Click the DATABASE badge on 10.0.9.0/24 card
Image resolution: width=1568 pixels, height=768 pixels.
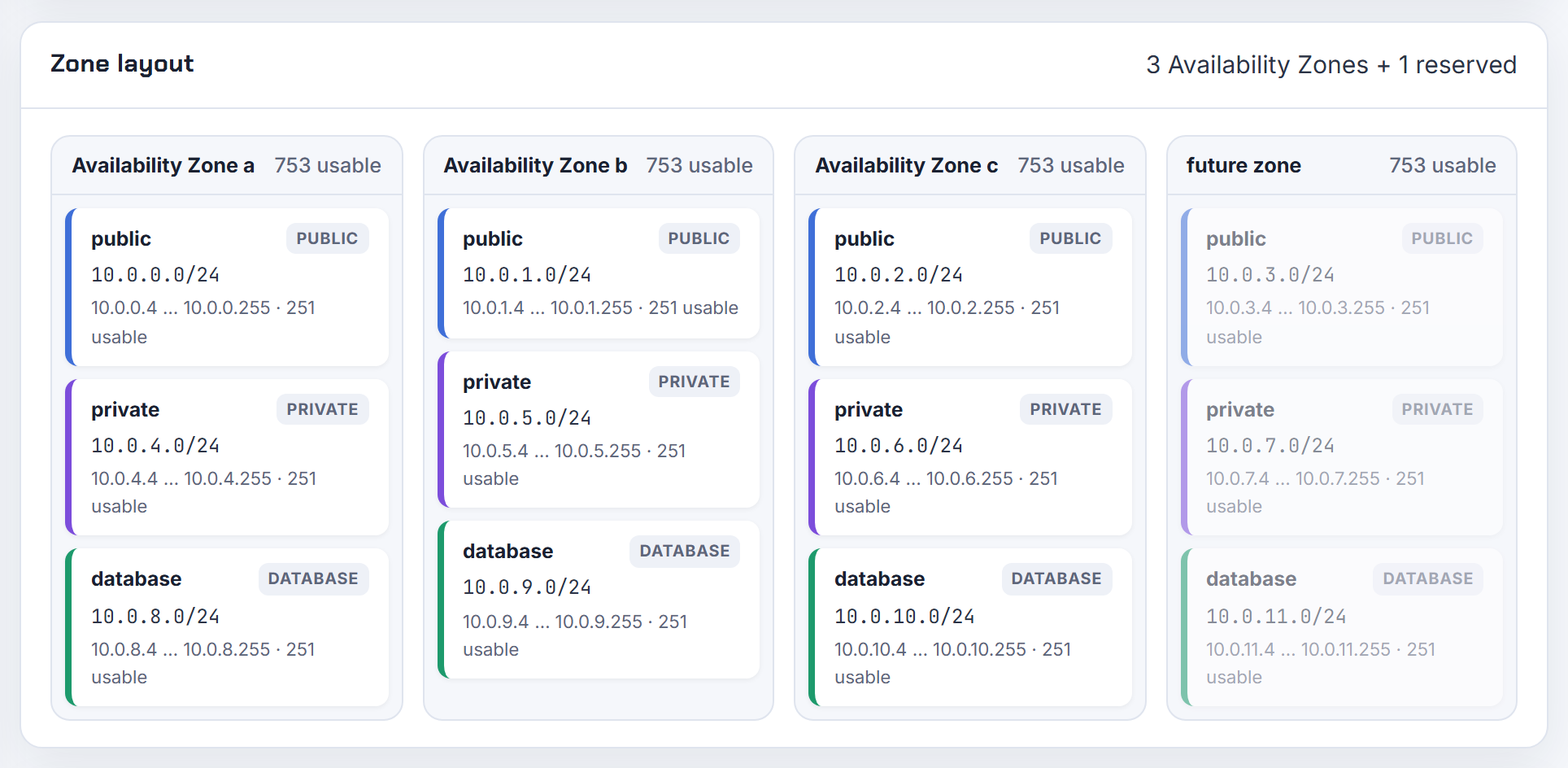click(685, 551)
